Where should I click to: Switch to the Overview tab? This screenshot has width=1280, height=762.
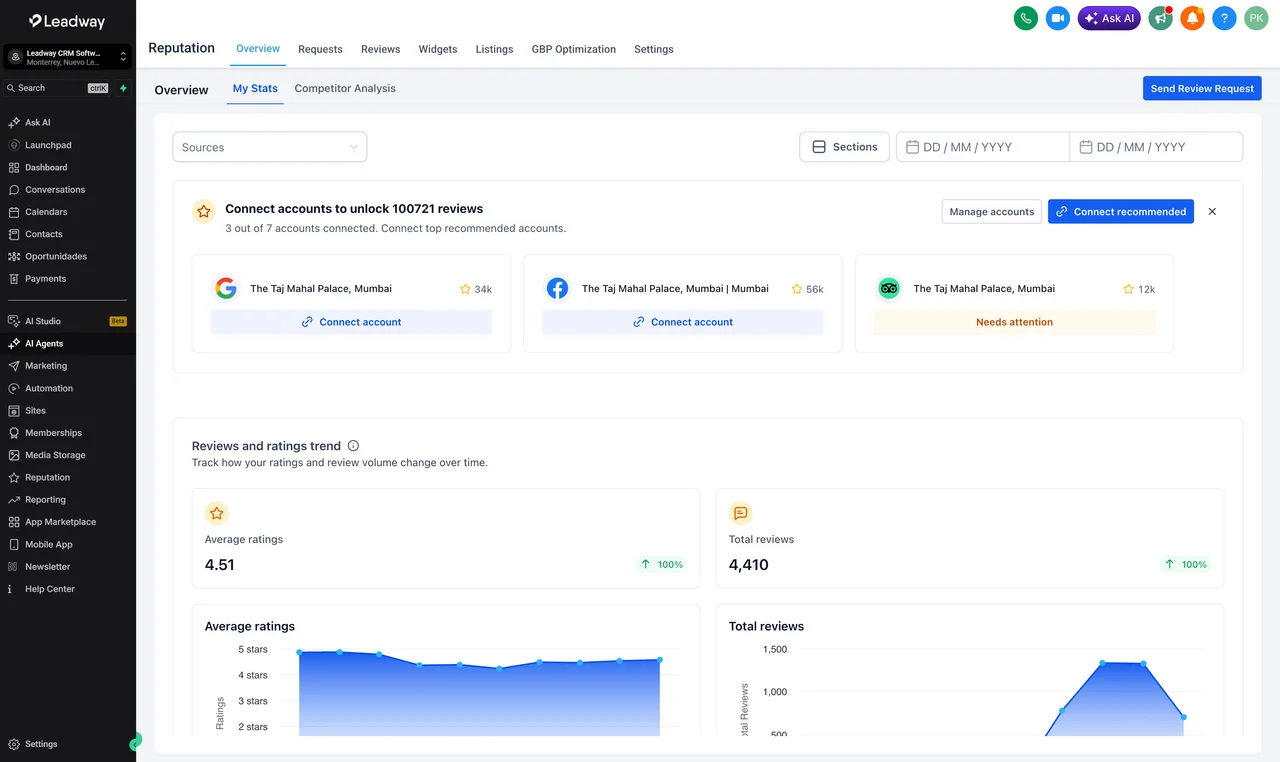[x=258, y=48]
